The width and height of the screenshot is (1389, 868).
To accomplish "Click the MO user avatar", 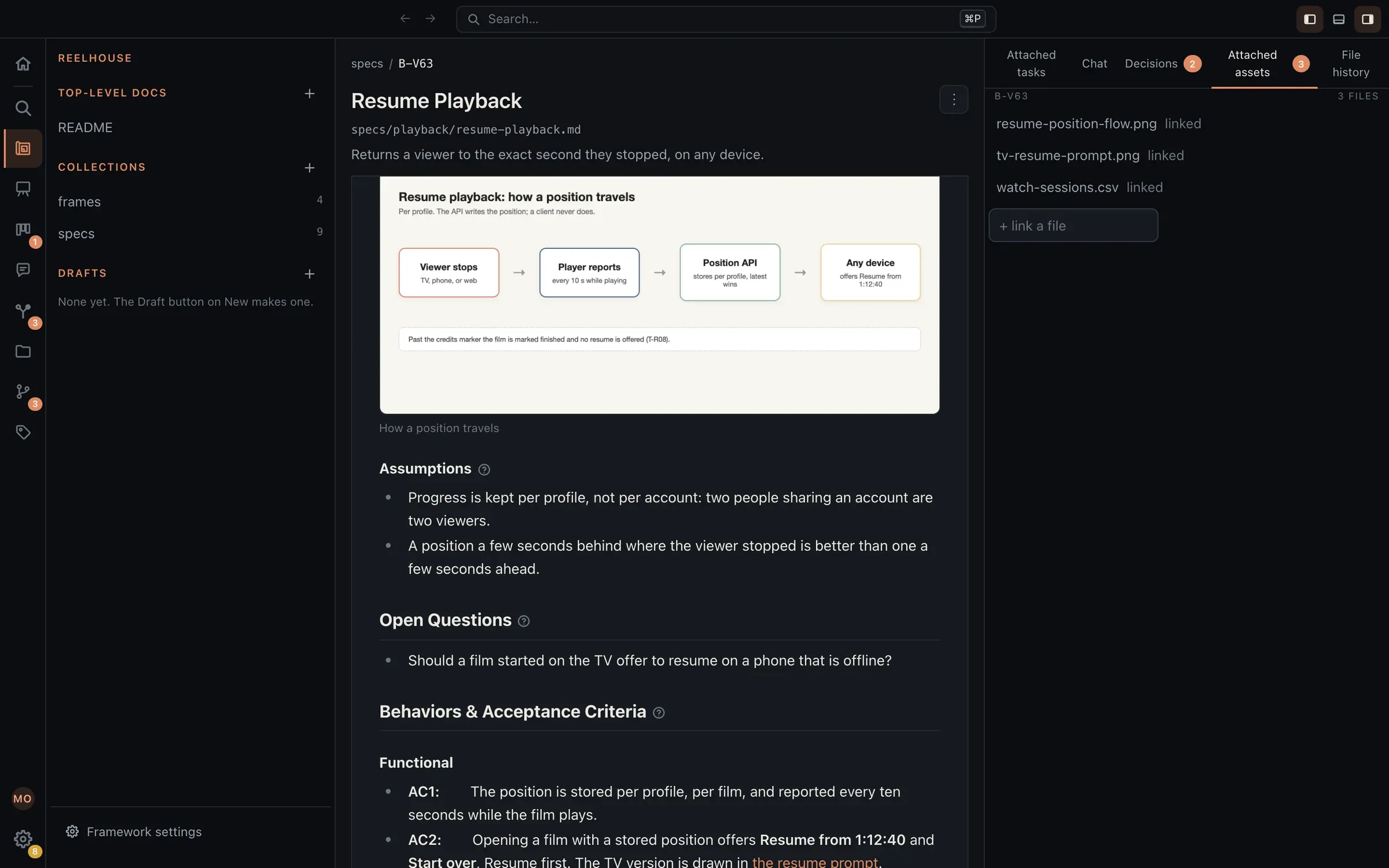I will [x=23, y=799].
